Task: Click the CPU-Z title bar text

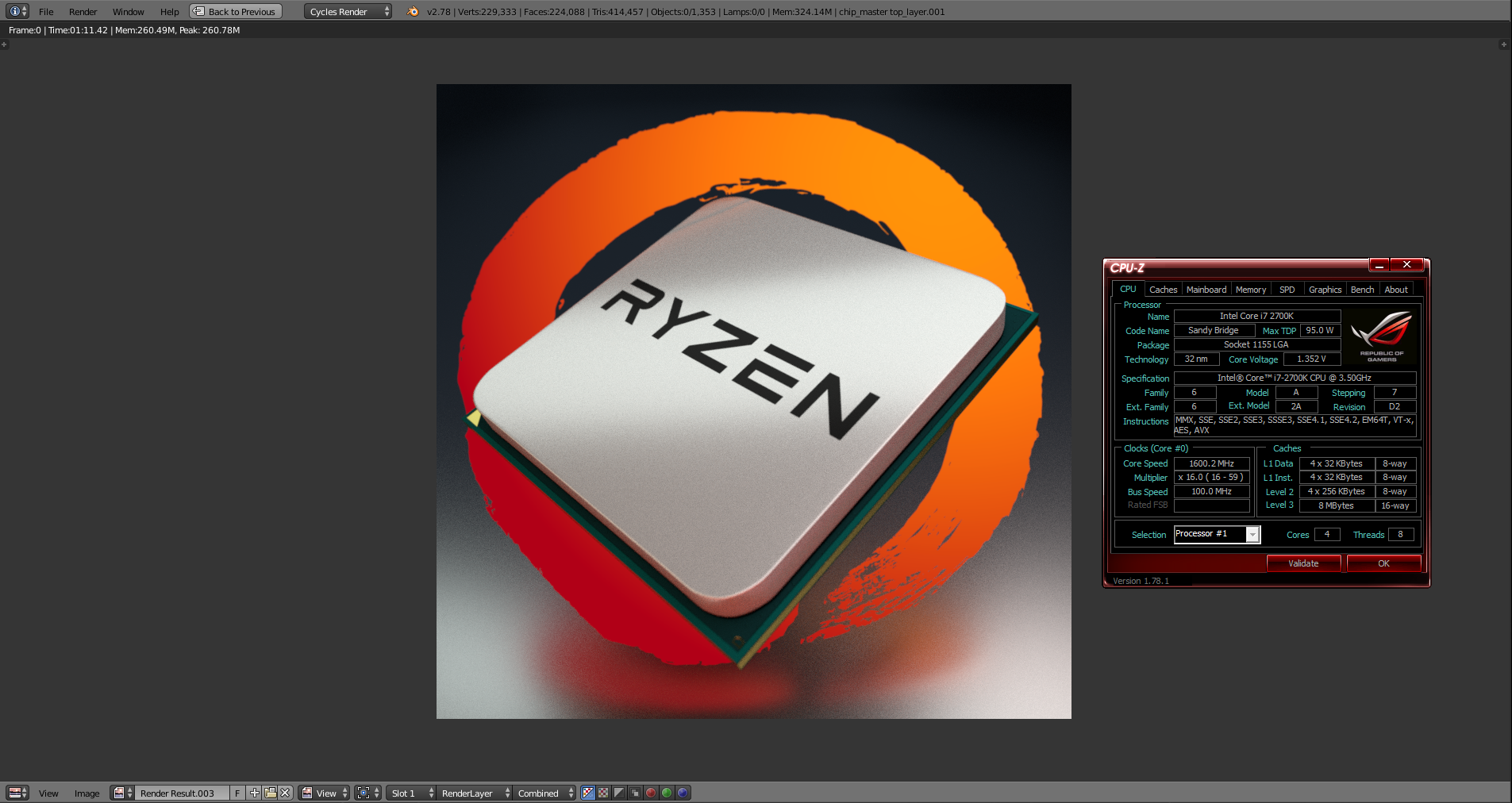Action: (1127, 267)
